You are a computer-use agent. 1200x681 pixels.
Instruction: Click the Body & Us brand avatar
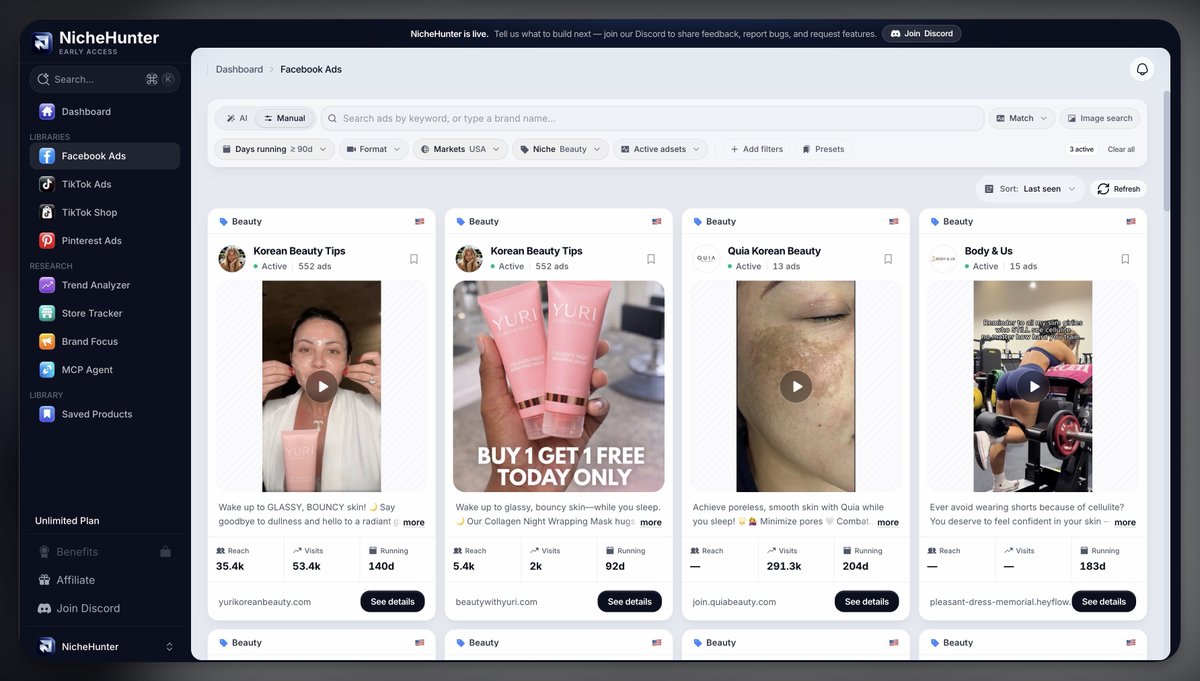[943, 259]
